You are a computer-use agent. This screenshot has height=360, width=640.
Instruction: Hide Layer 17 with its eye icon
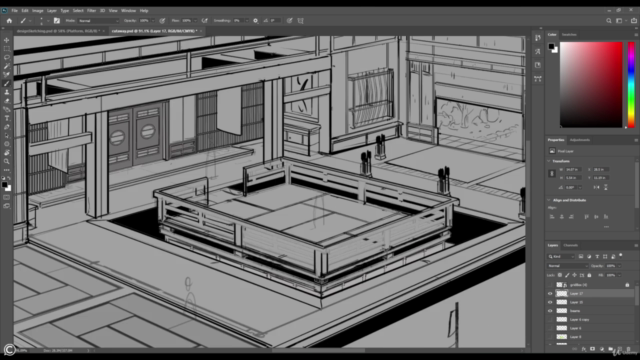pyautogui.click(x=550, y=293)
